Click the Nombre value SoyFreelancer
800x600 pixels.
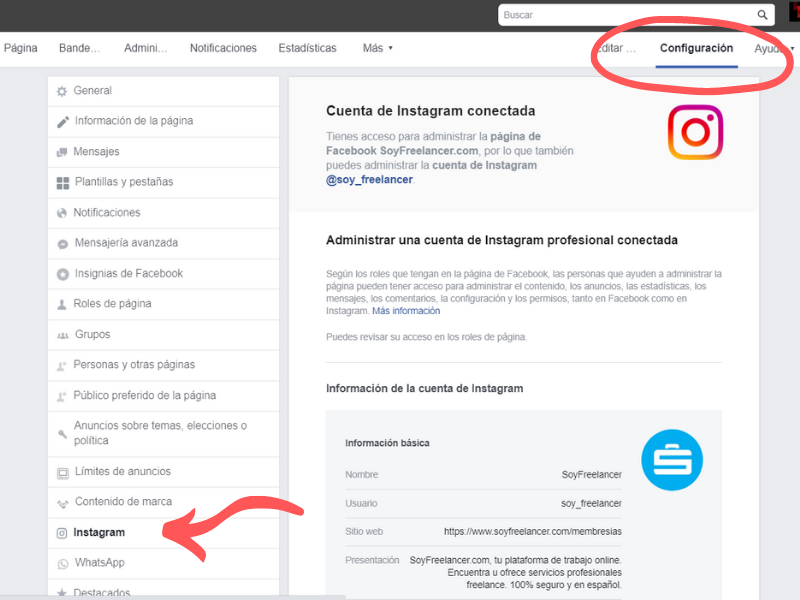click(592, 474)
